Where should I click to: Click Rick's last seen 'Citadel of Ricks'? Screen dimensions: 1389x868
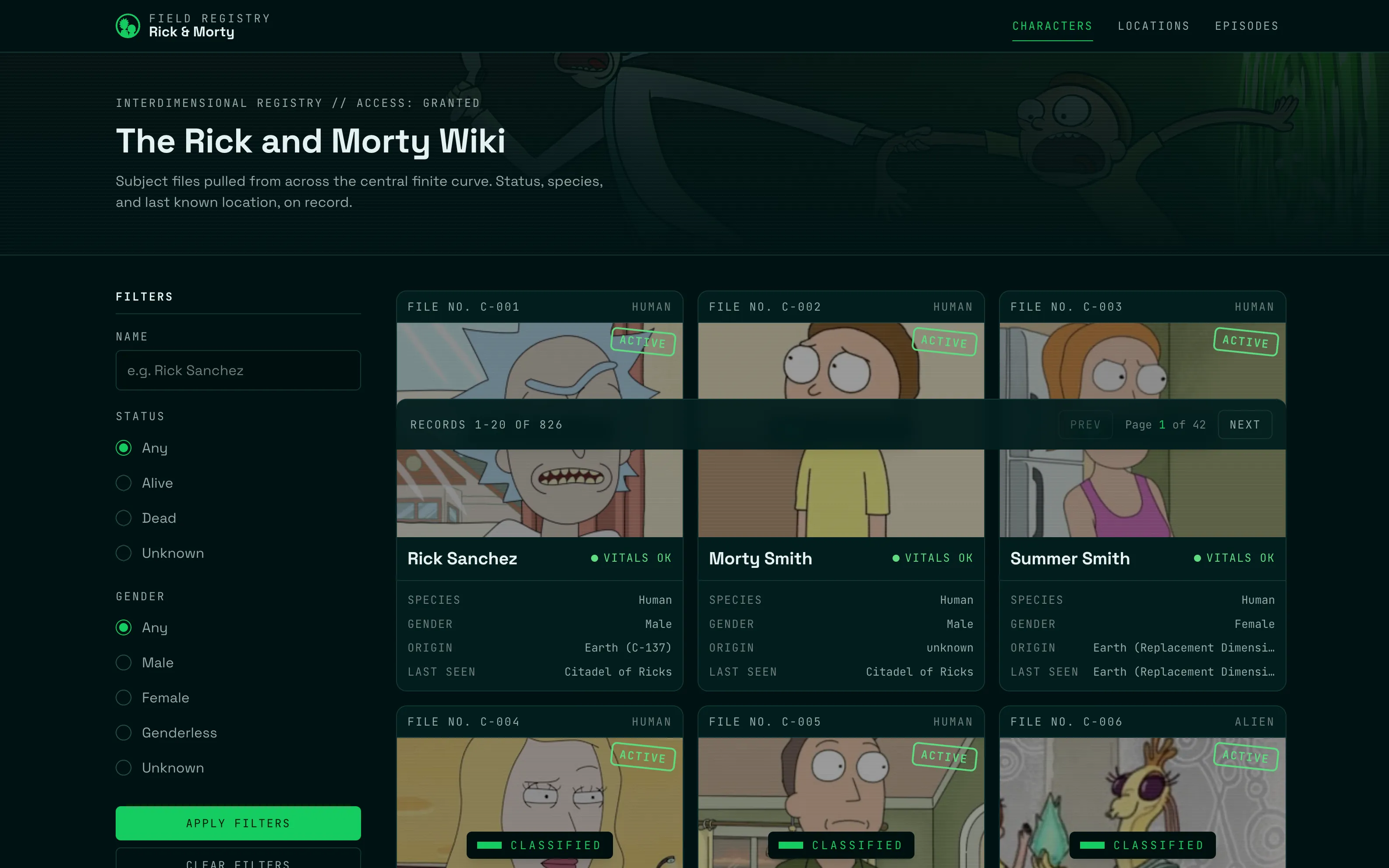[x=618, y=672]
